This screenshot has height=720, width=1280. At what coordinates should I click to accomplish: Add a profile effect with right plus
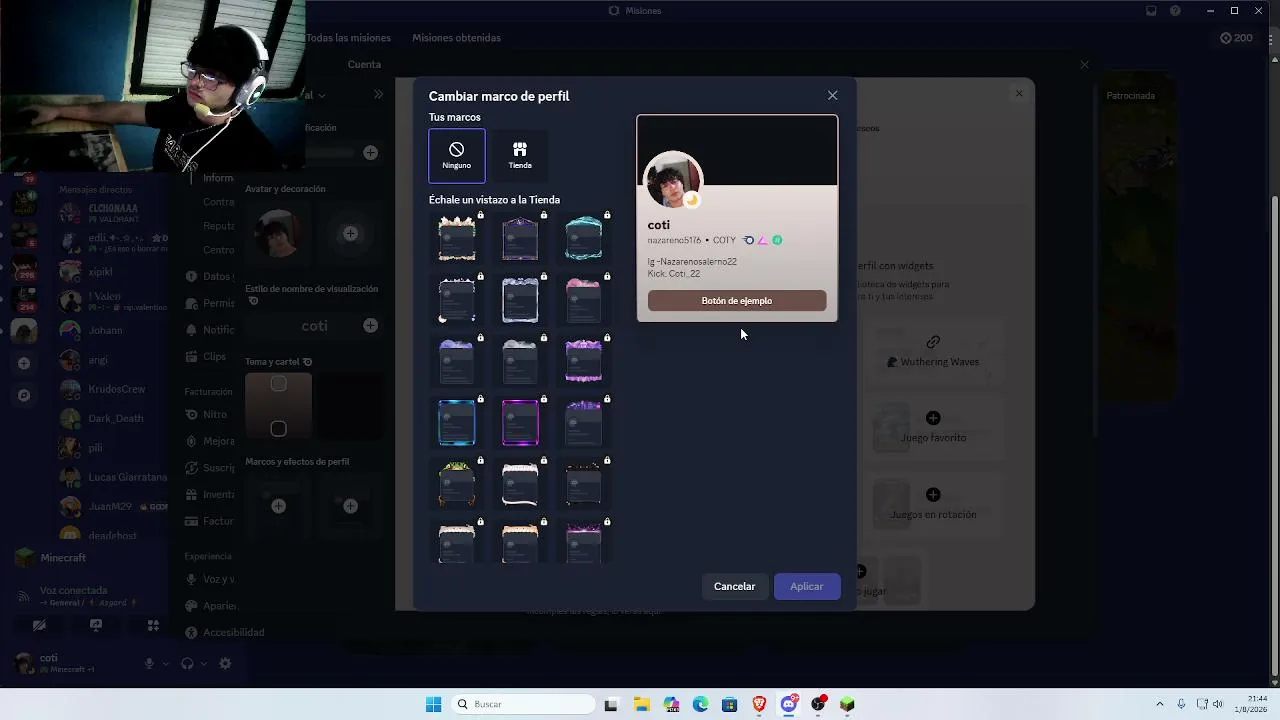tap(350, 506)
